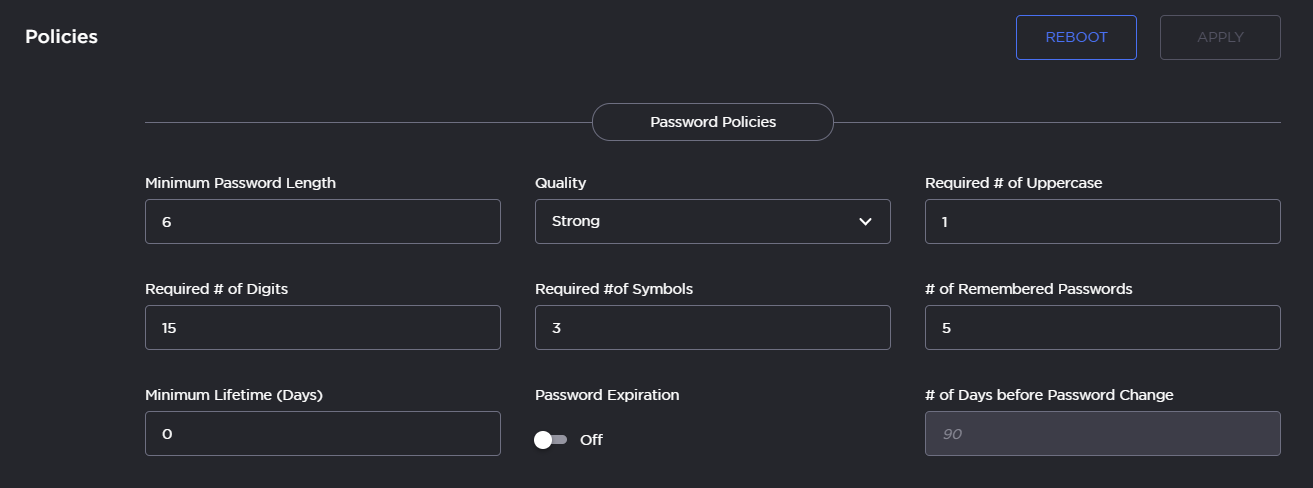Click the Minimum Lifetime (Days) field
The image size is (1313, 488).
(322, 433)
